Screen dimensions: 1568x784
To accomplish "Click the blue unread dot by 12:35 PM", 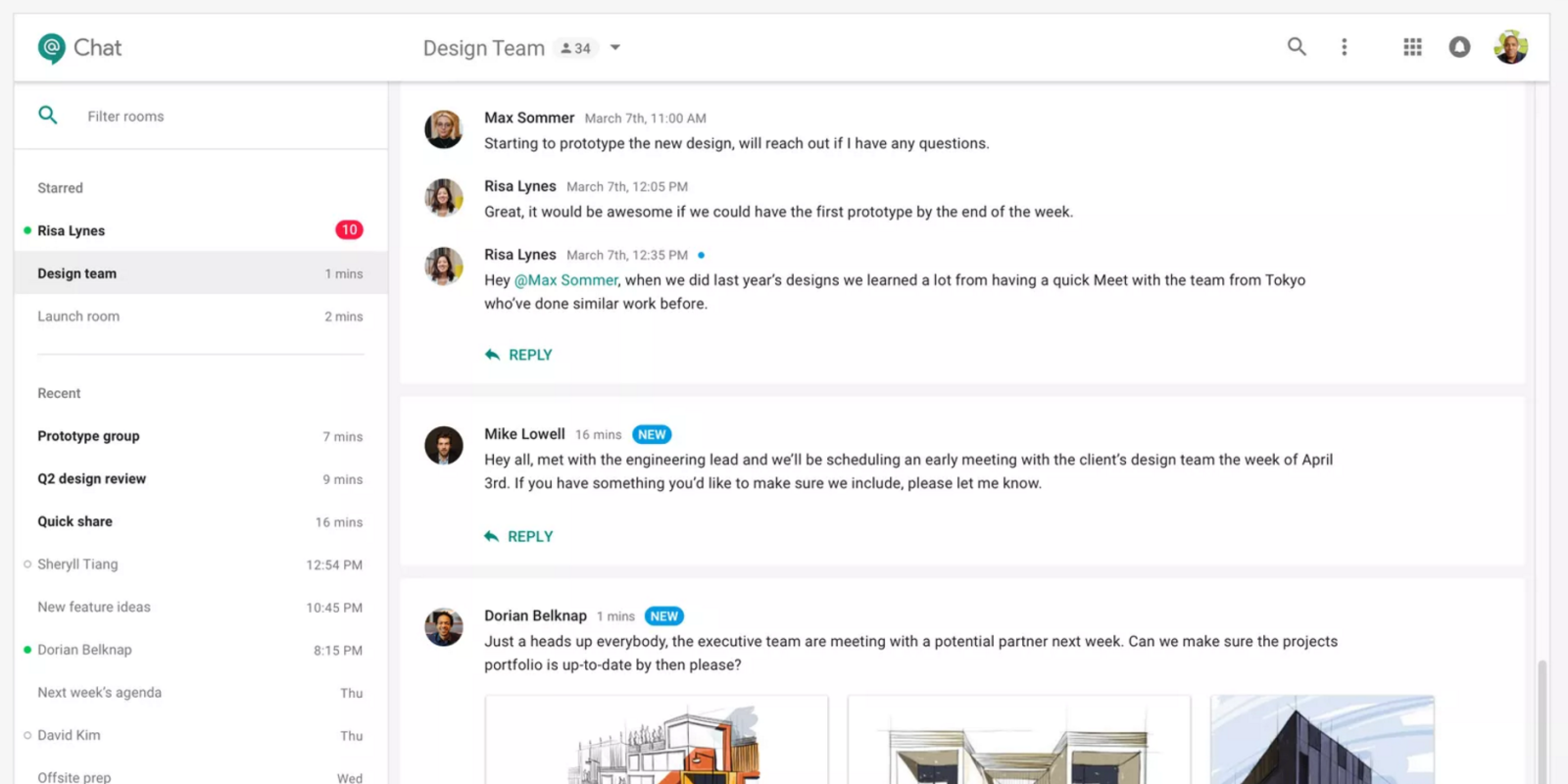I will click(701, 256).
